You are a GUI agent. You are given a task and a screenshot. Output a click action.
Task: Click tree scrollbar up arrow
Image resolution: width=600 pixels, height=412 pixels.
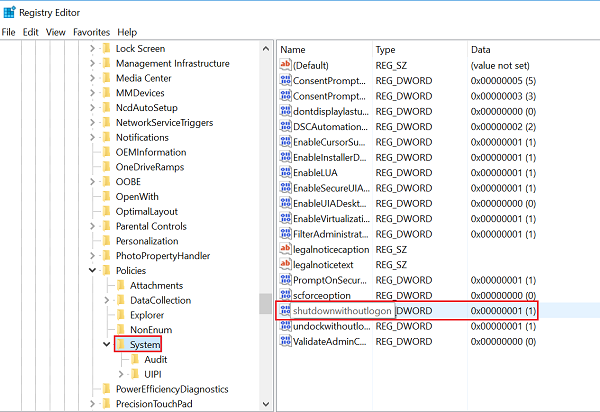pyautogui.click(x=266, y=49)
